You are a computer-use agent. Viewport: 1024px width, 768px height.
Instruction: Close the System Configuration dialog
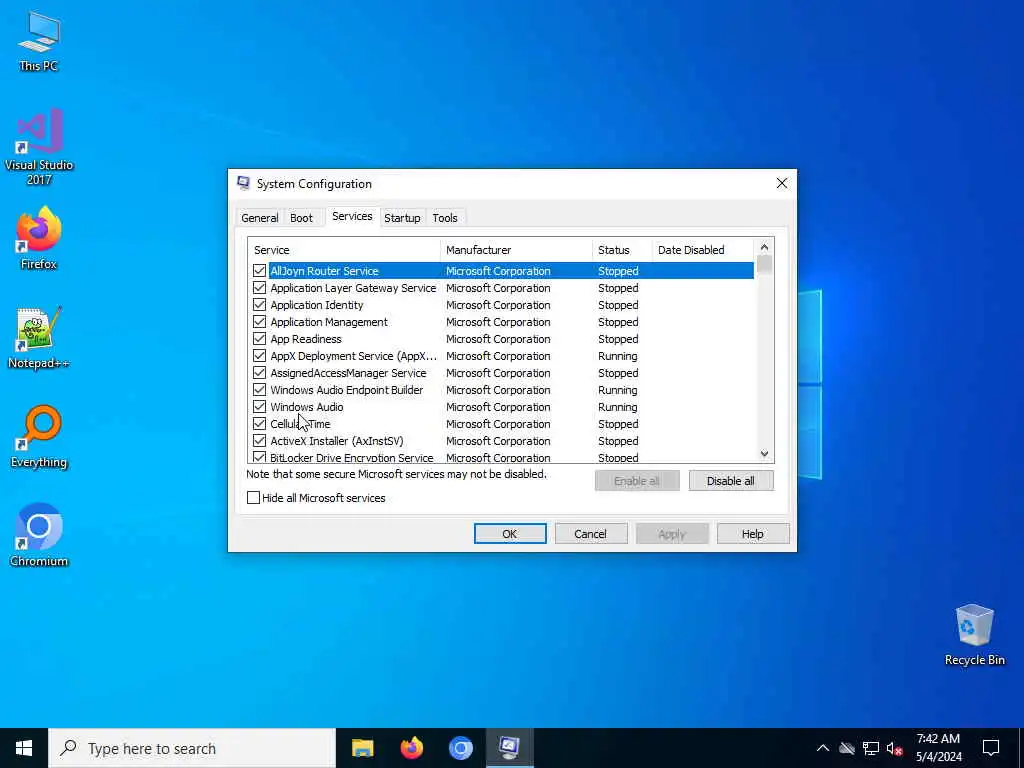click(782, 184)
